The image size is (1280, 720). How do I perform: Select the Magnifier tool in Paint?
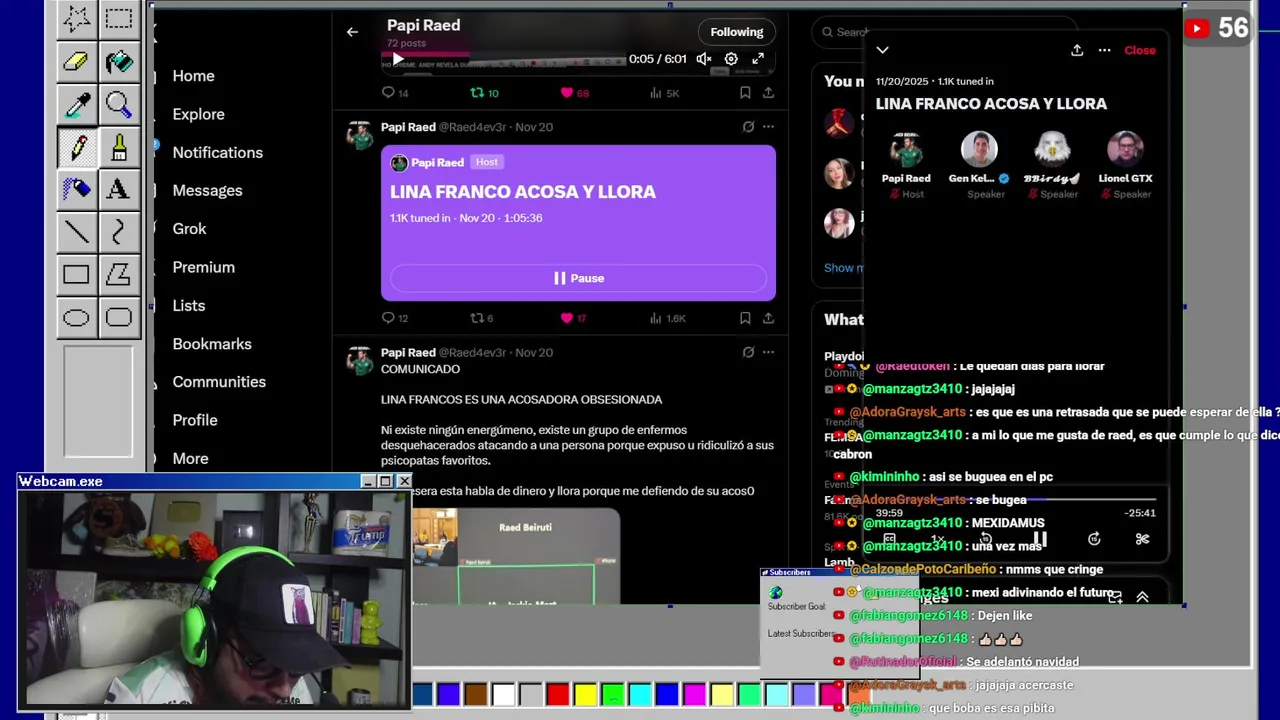pos(119,104)
